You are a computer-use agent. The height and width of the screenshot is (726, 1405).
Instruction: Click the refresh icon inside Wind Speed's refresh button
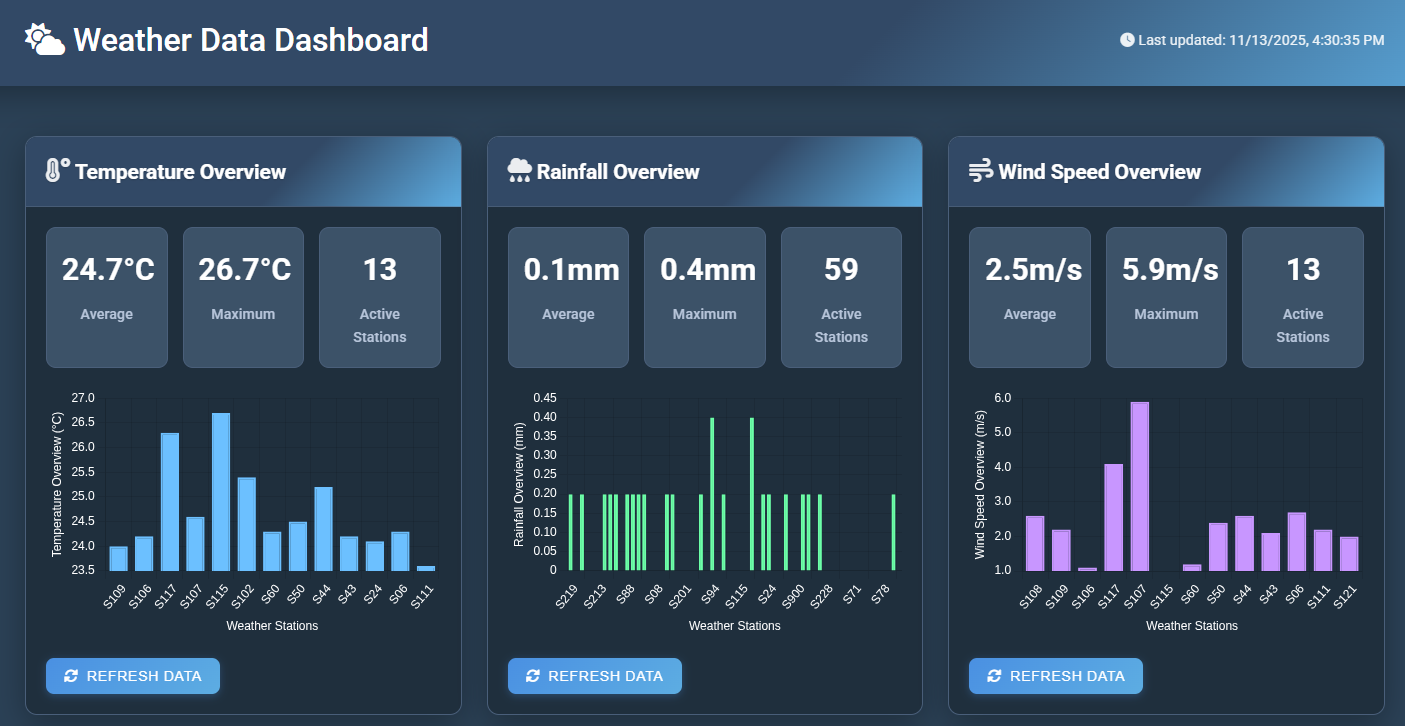[993, 676]
